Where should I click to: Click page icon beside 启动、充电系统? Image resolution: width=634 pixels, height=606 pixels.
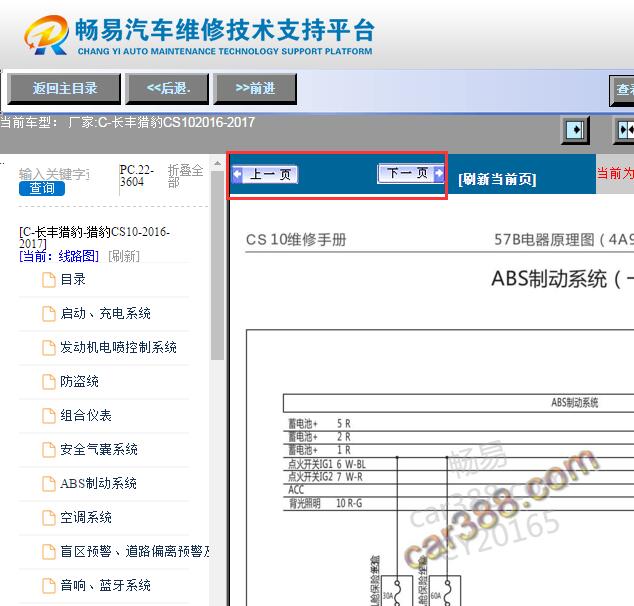(x=49, y=314)
